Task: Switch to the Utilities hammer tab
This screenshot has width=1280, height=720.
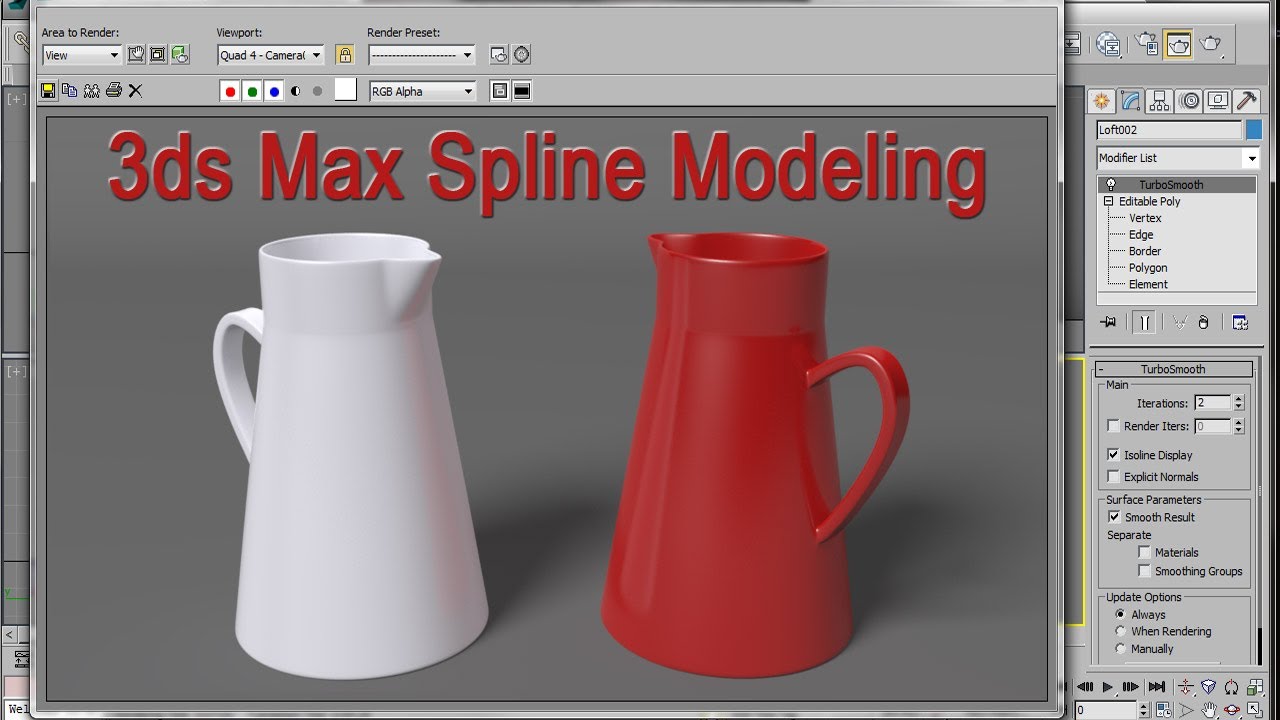Action: (x=1247, y=100)
